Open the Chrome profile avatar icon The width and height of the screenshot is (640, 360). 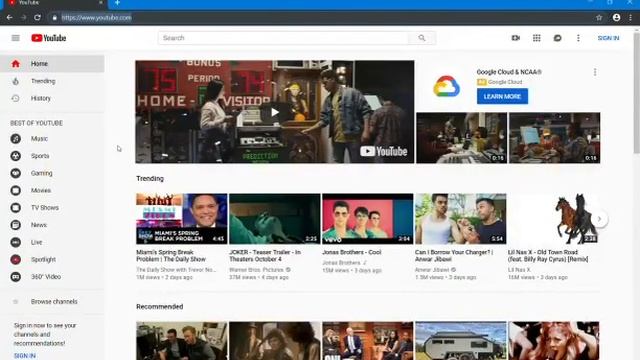click(616, 18)
